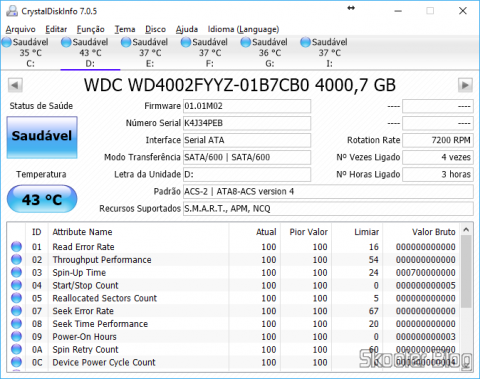Select the Power-On Hours attribute name
This screenshot has width=480, height=379.
pos(84,336)
